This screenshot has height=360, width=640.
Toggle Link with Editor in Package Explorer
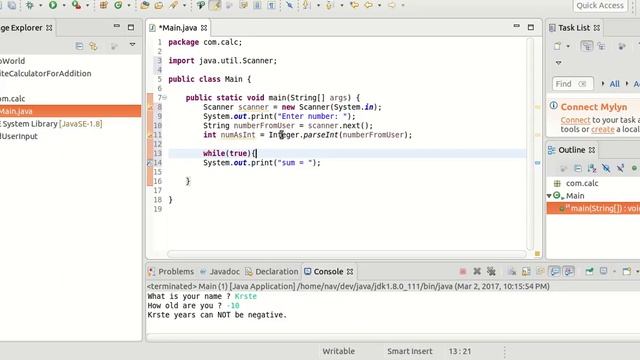pos(93,46)
